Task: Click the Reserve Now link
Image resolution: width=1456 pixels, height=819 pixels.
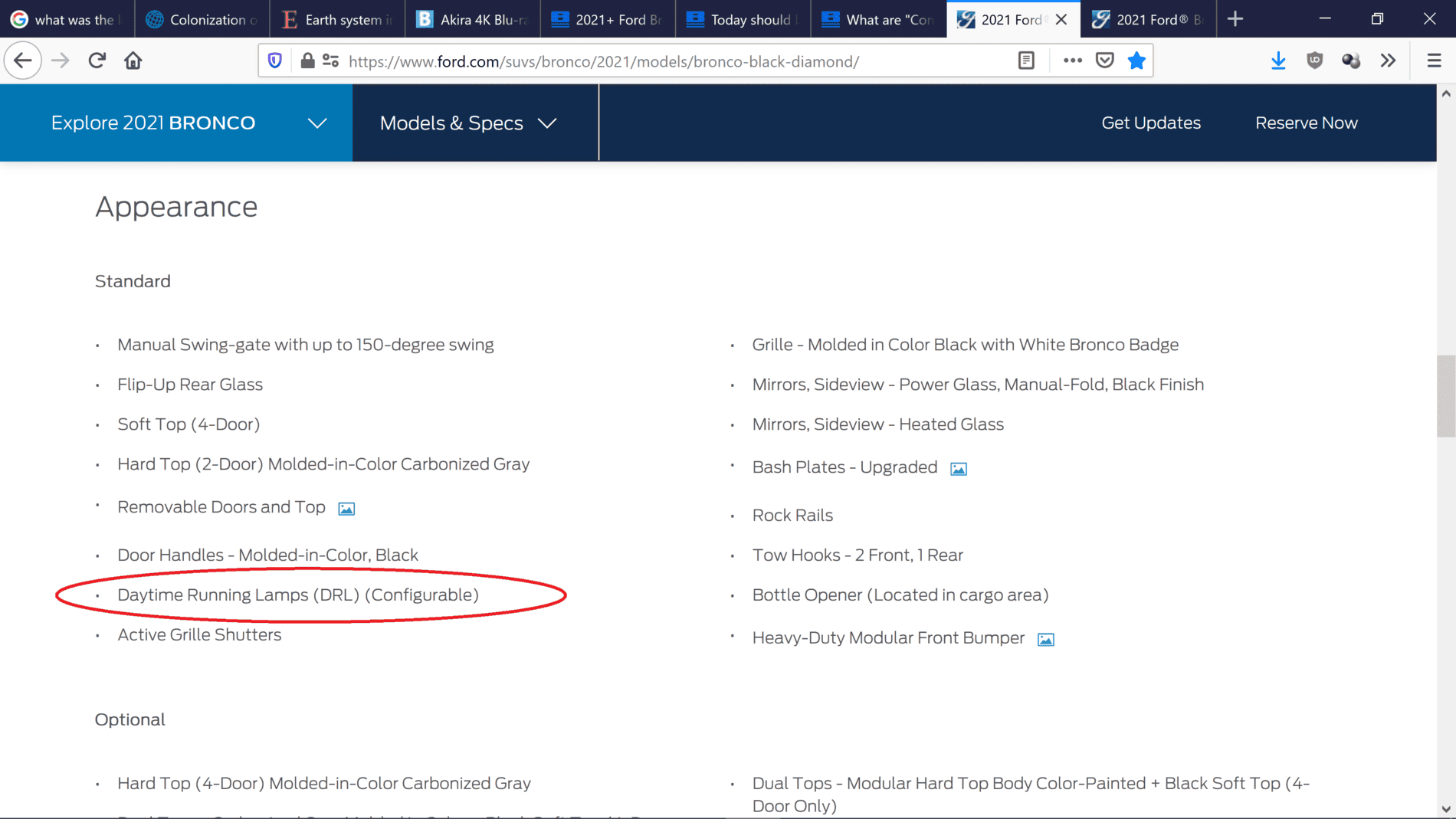Action: tap(1307, 123)
